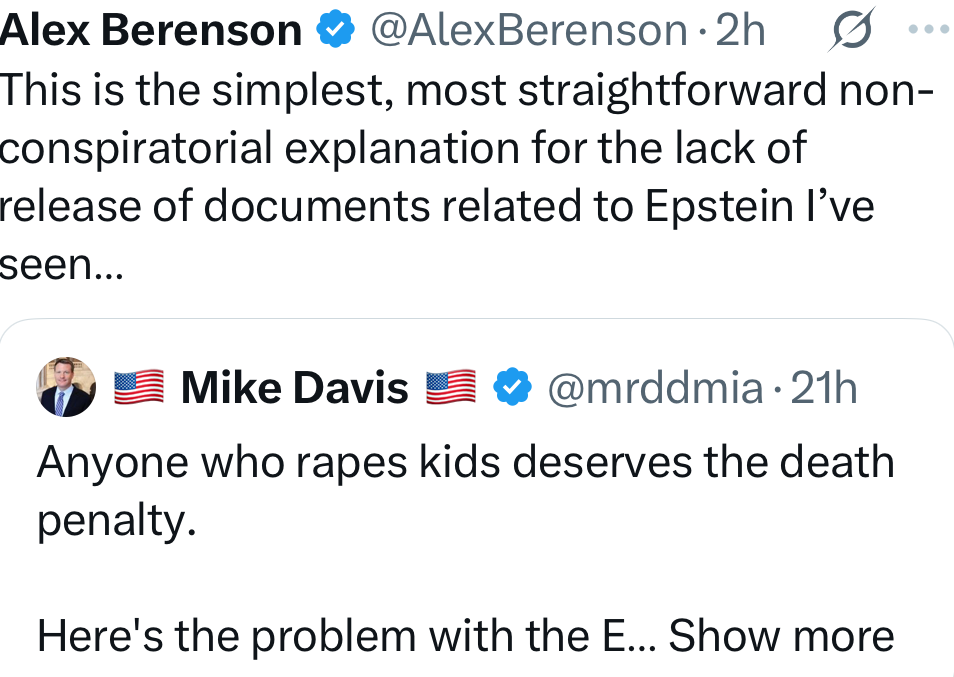The width and height of the screenshot is (954, 677).
Task: Click the flag emoji before Mike Davis
Action: (x=138, y=387)
